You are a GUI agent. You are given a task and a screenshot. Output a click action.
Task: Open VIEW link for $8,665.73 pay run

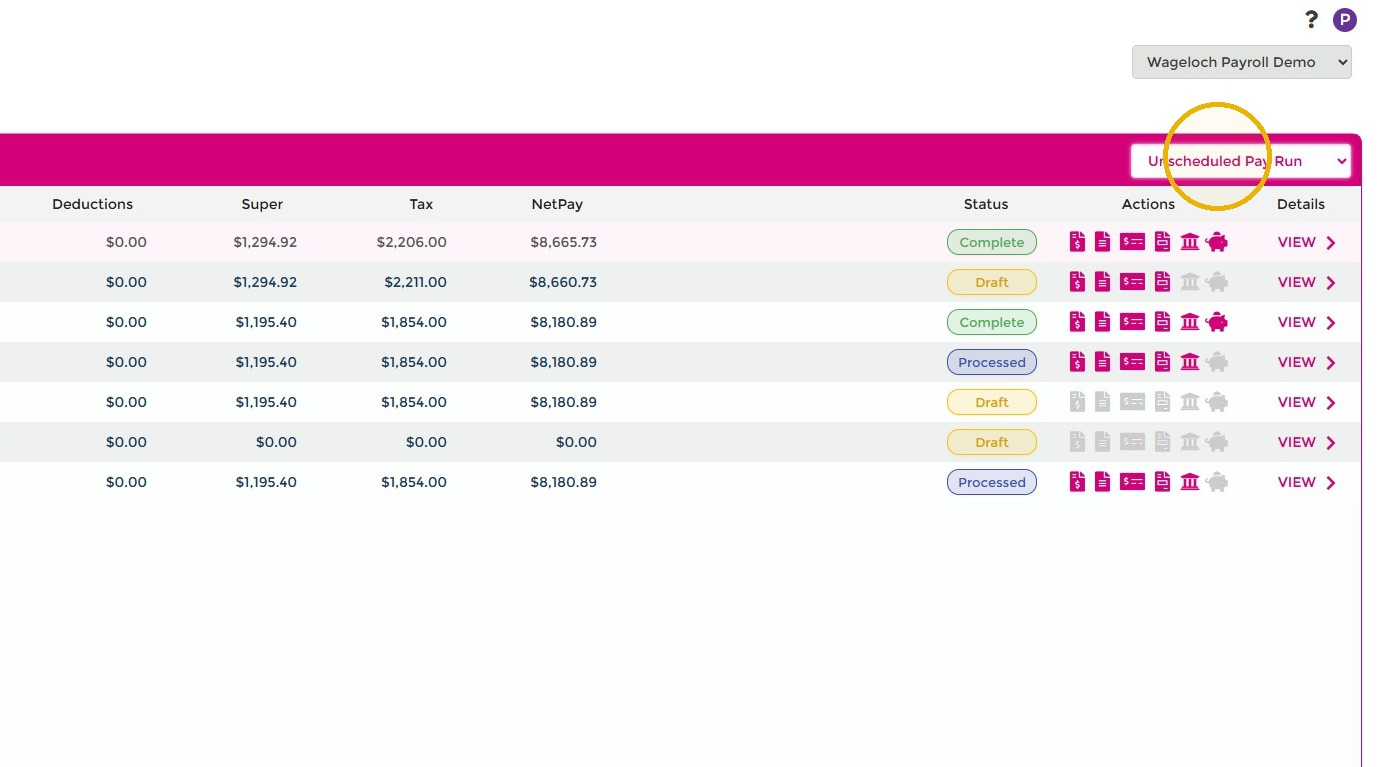1296,242
